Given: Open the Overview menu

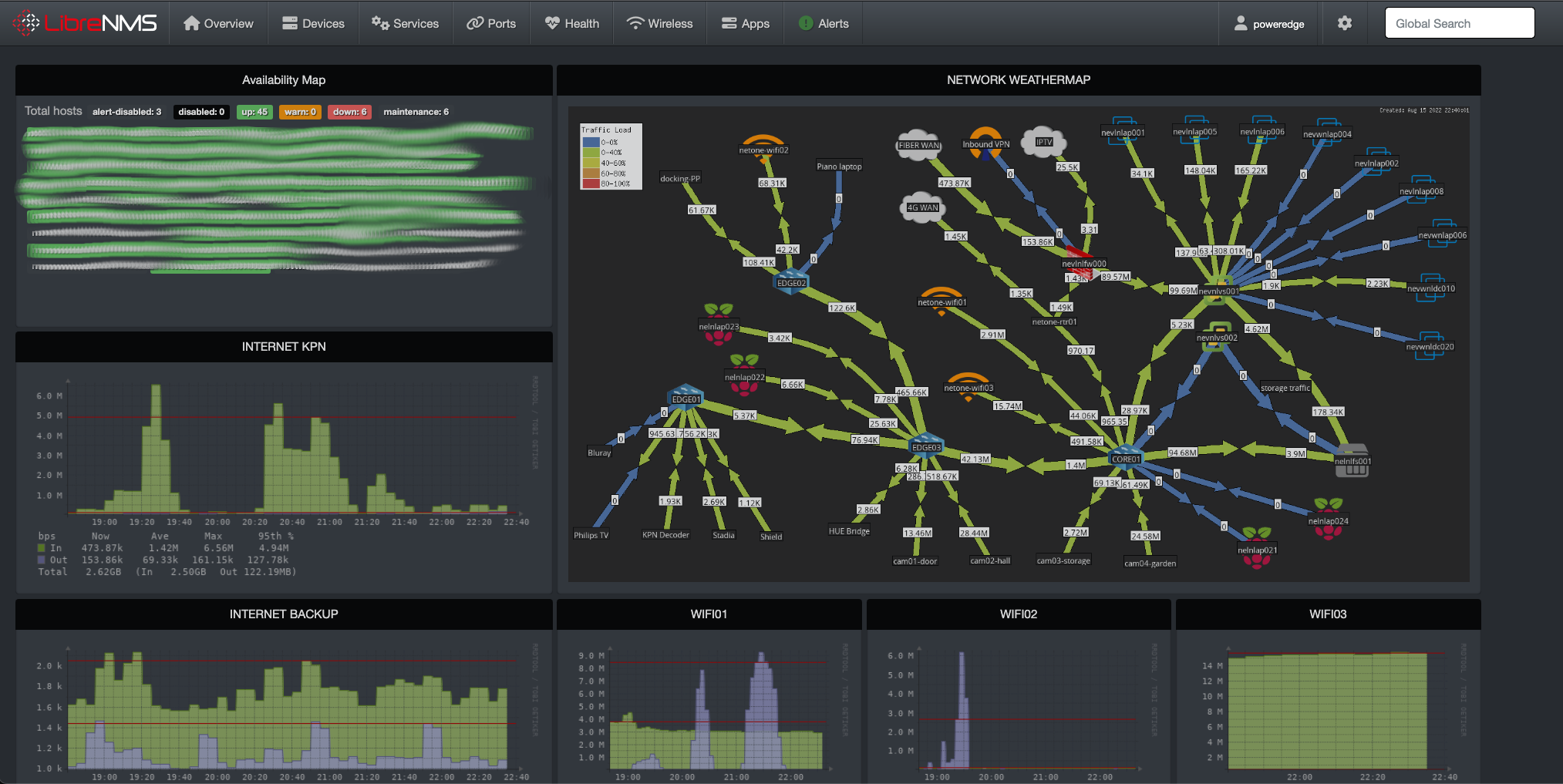Looking at the screenshot, I should (218, 23).
